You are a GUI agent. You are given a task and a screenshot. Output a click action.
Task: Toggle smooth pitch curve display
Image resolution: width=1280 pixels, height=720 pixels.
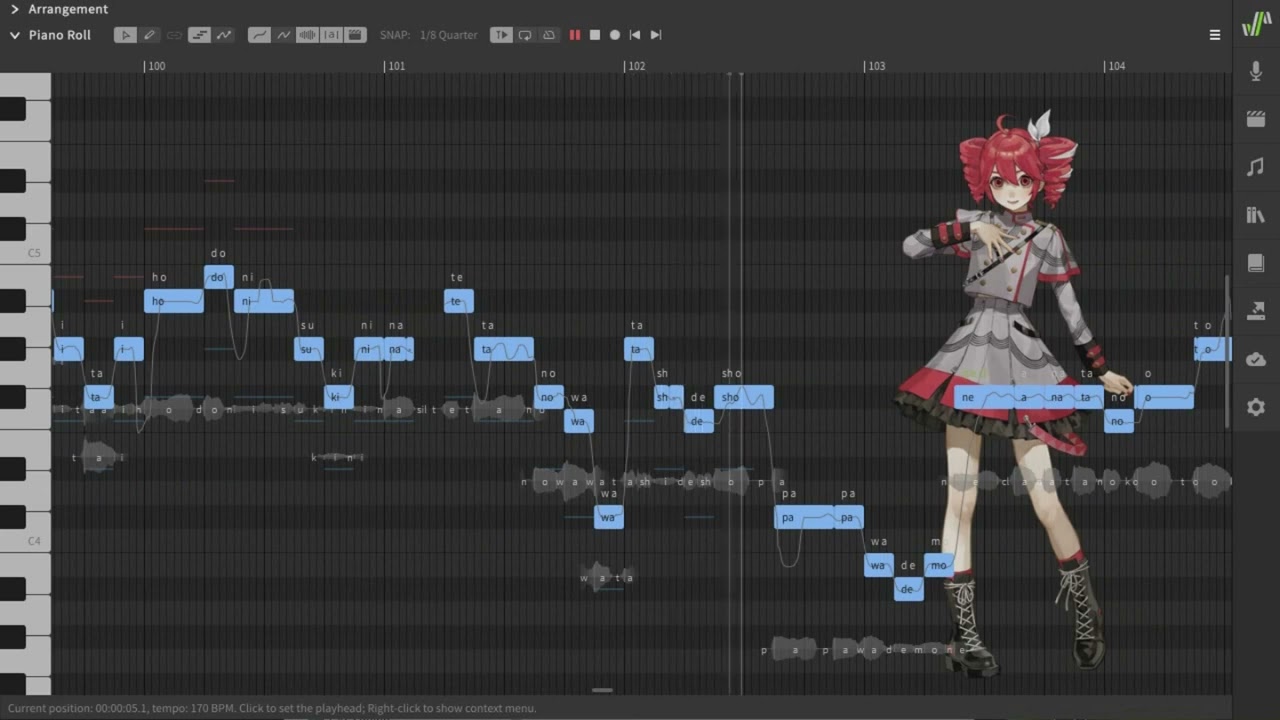pos(259,35)
